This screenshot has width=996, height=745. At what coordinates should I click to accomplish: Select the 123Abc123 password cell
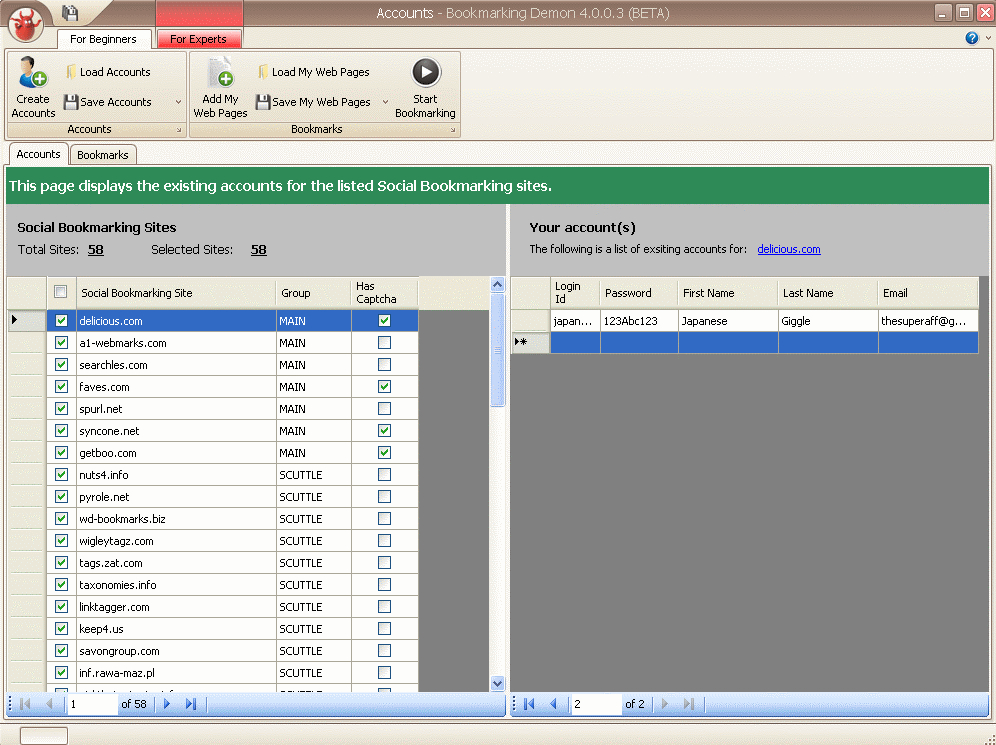point(638,321)
